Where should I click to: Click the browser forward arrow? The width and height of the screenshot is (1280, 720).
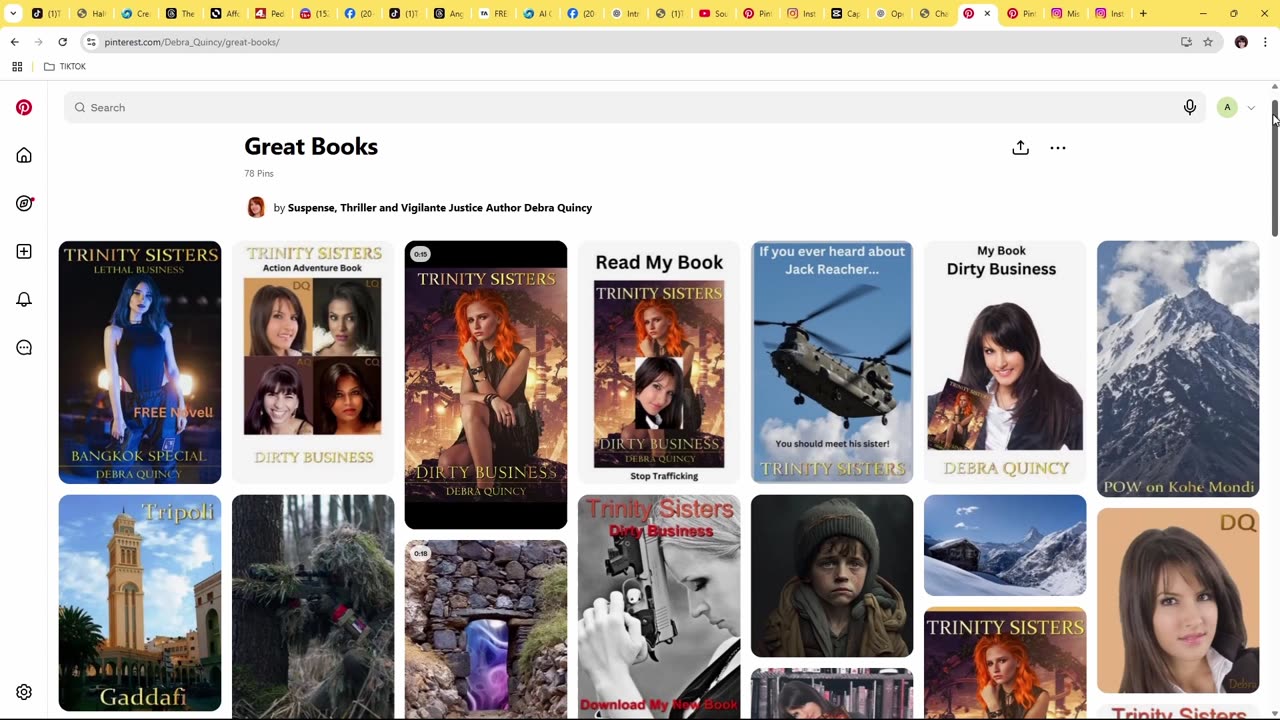(x=38, y=42)
